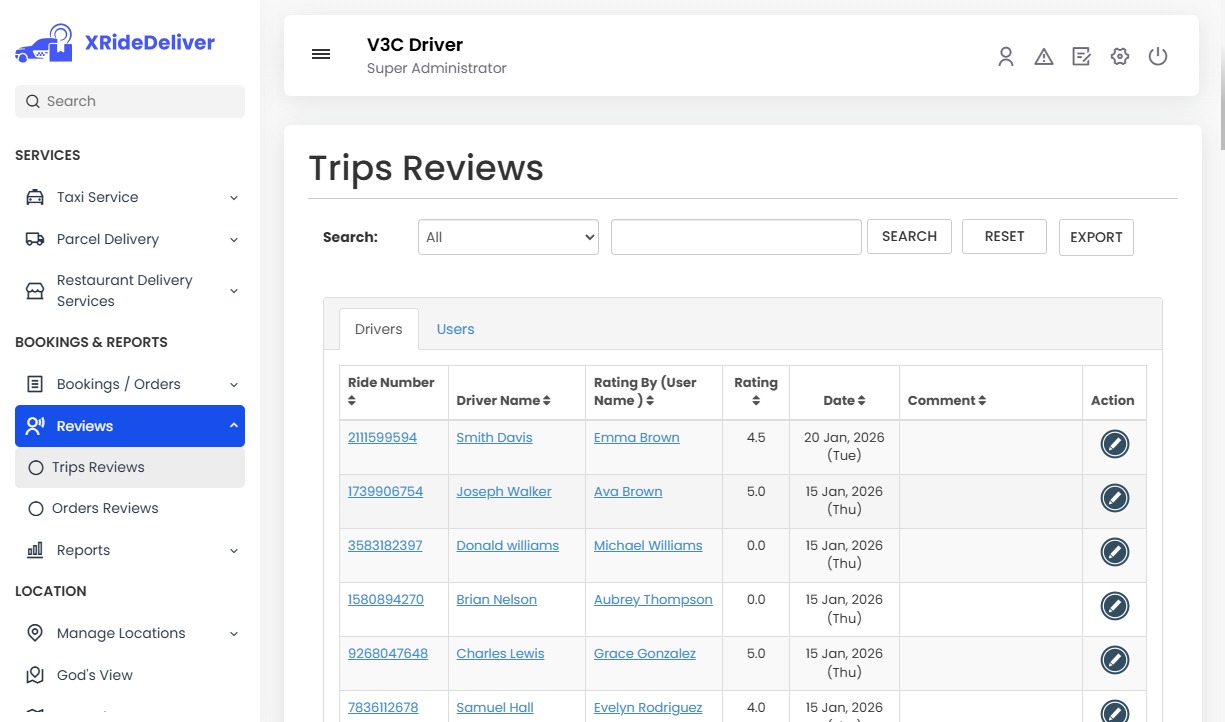Viewport: 1225px width, 722px height.
Task: Click the search input field at sidebar top
Action: tap(129, 101)
